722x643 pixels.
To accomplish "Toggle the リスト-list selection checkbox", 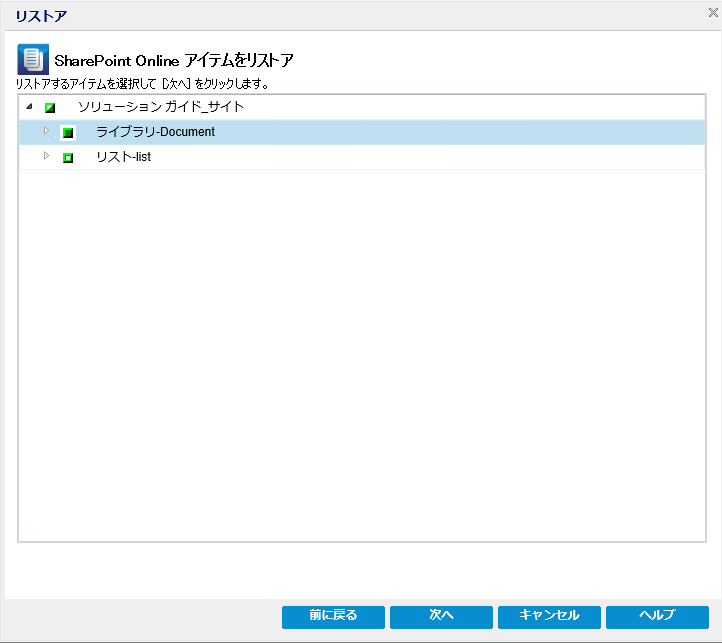I will [68, 158].
